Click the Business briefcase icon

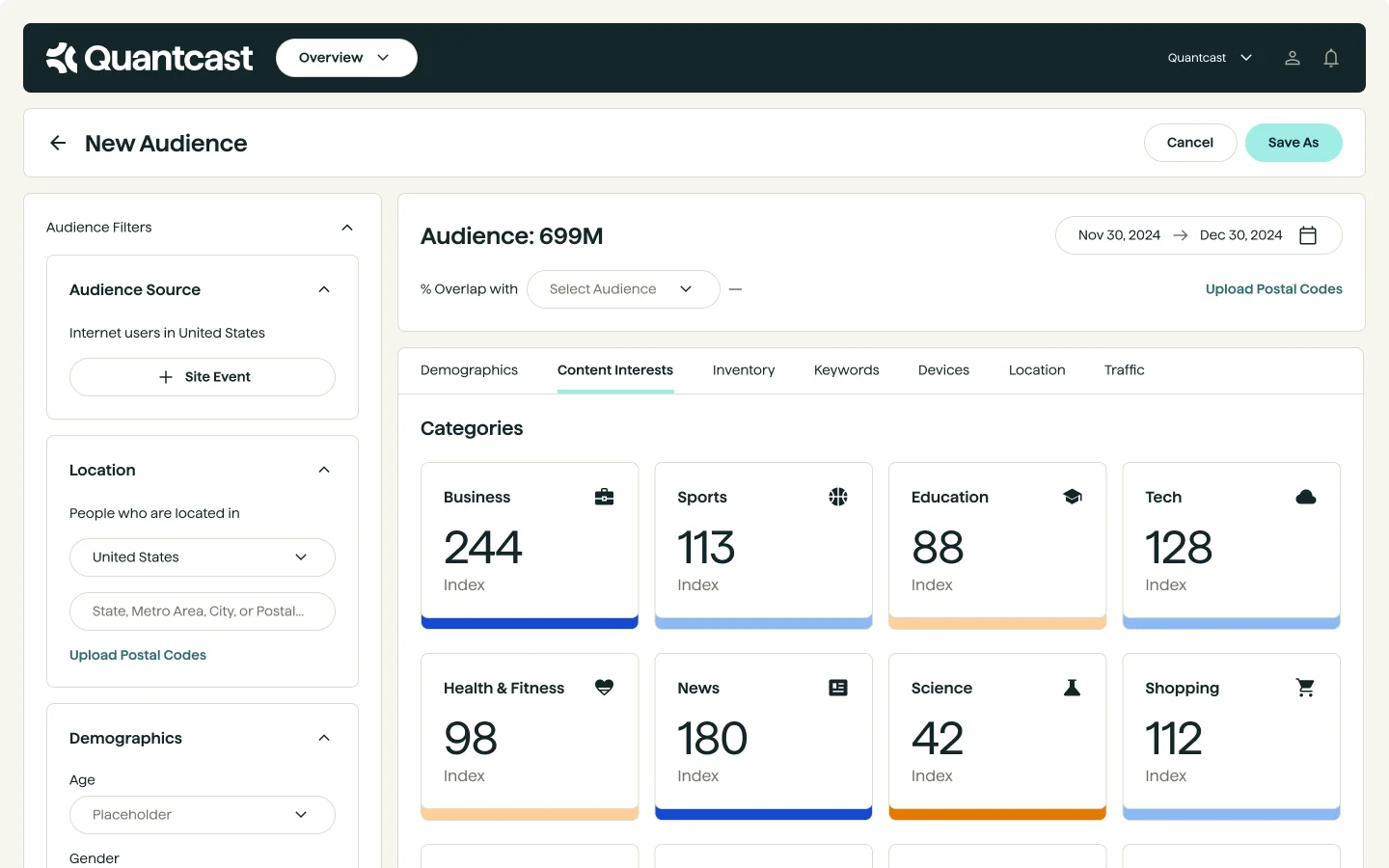(604, 497)
